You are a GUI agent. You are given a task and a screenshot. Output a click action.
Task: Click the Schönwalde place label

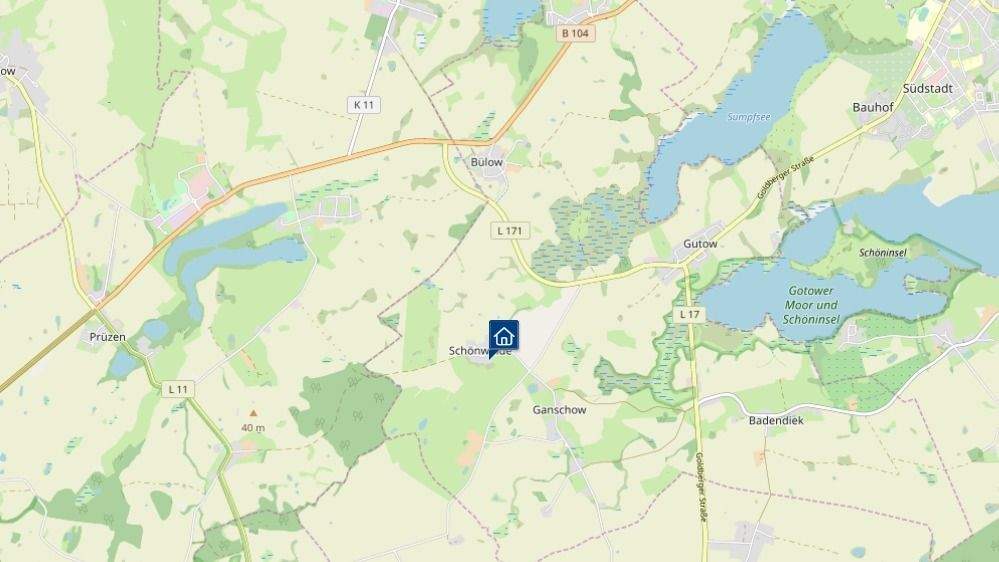tap(480, 351)
